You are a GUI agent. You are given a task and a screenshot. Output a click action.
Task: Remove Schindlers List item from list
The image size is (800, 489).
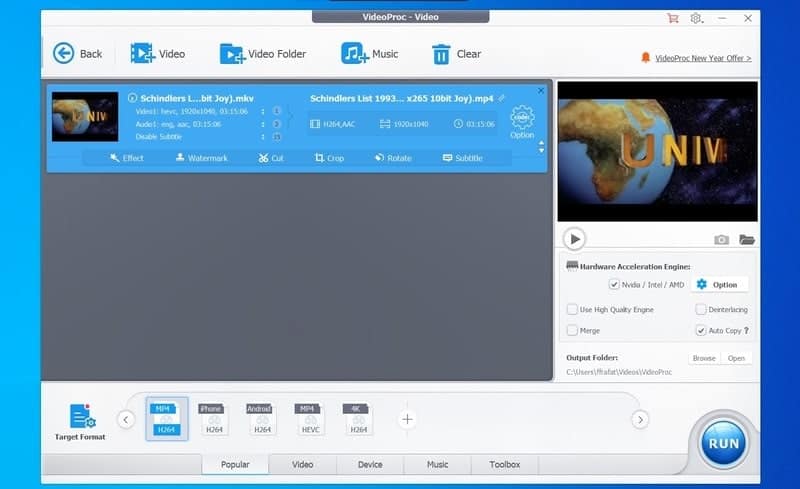pyautogui.click(x=541, y=91)
